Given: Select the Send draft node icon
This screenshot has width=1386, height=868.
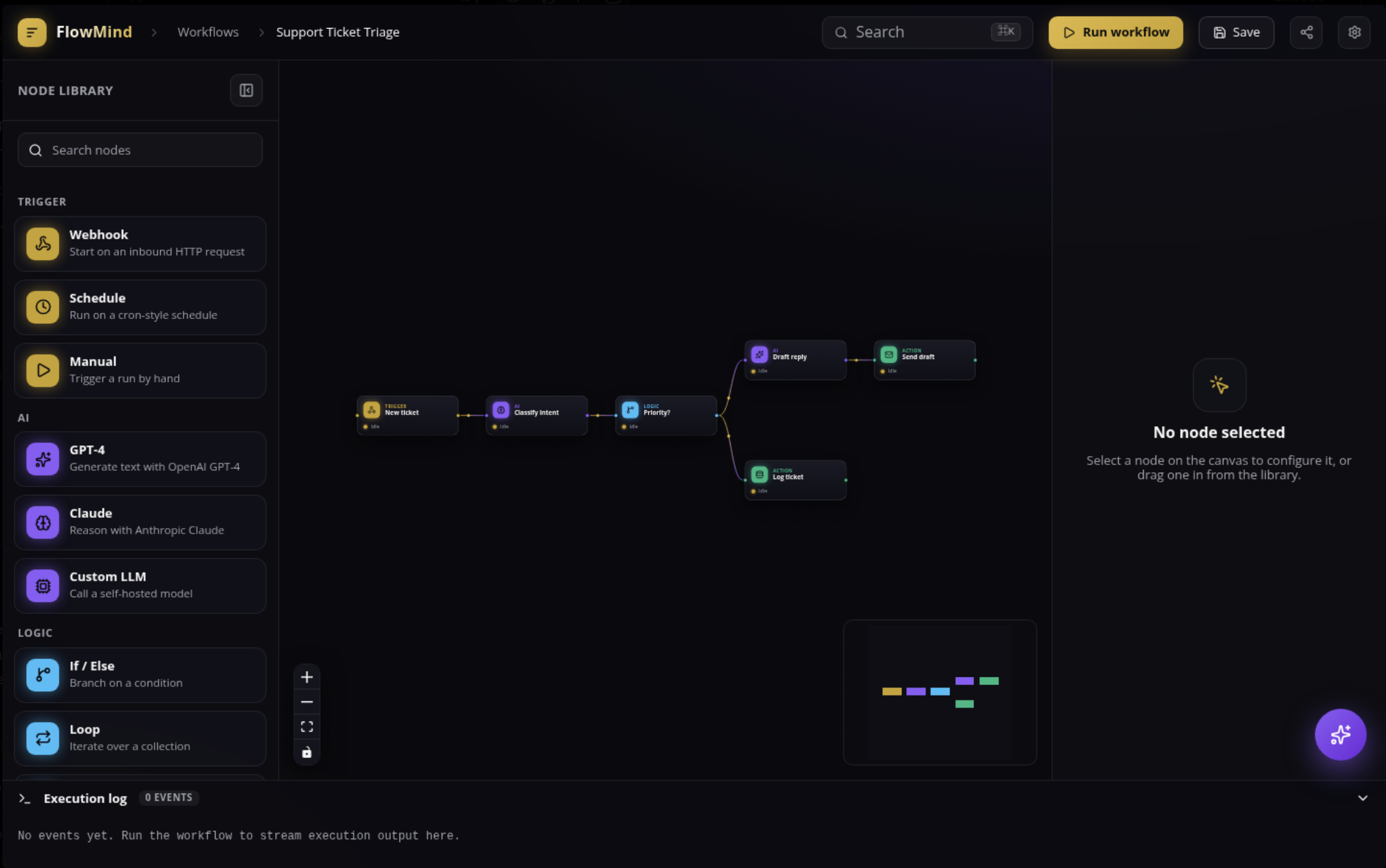Looking at the screenshot, I should click(888, 355).
